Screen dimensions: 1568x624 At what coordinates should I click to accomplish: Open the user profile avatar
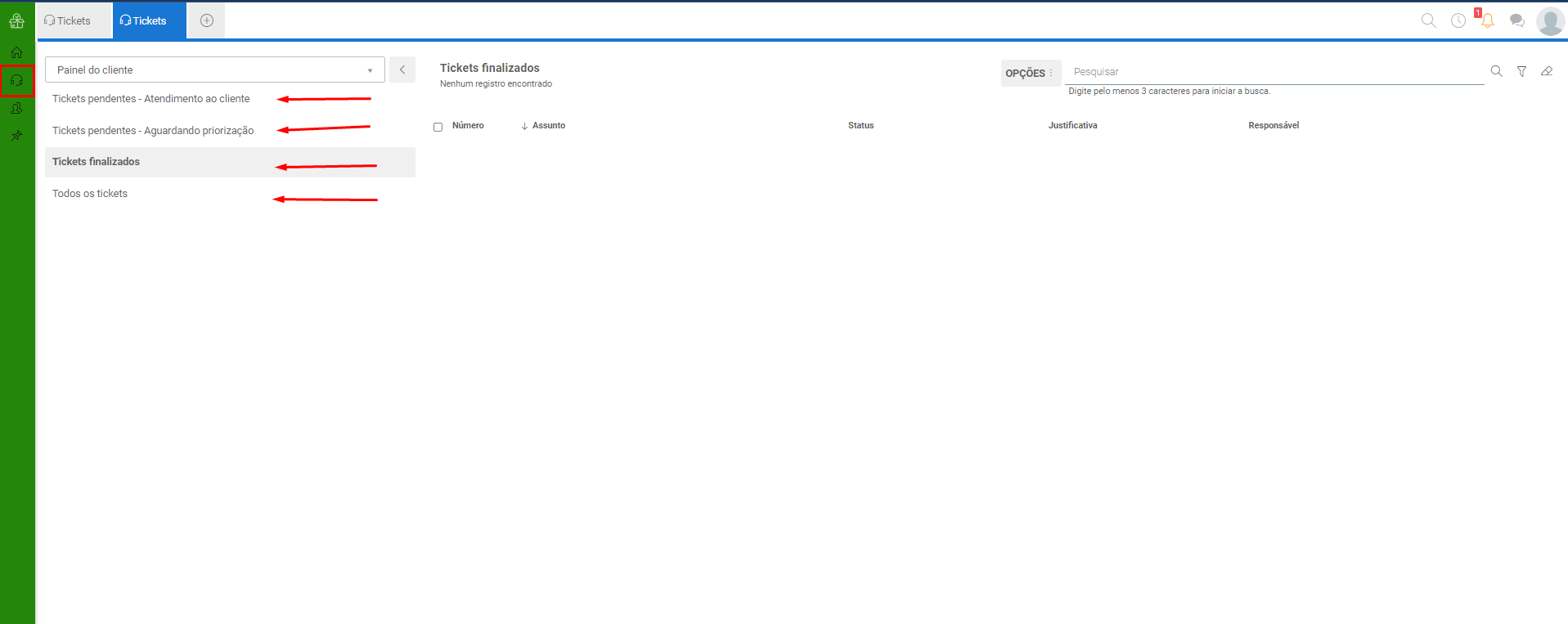(1550, 21)
